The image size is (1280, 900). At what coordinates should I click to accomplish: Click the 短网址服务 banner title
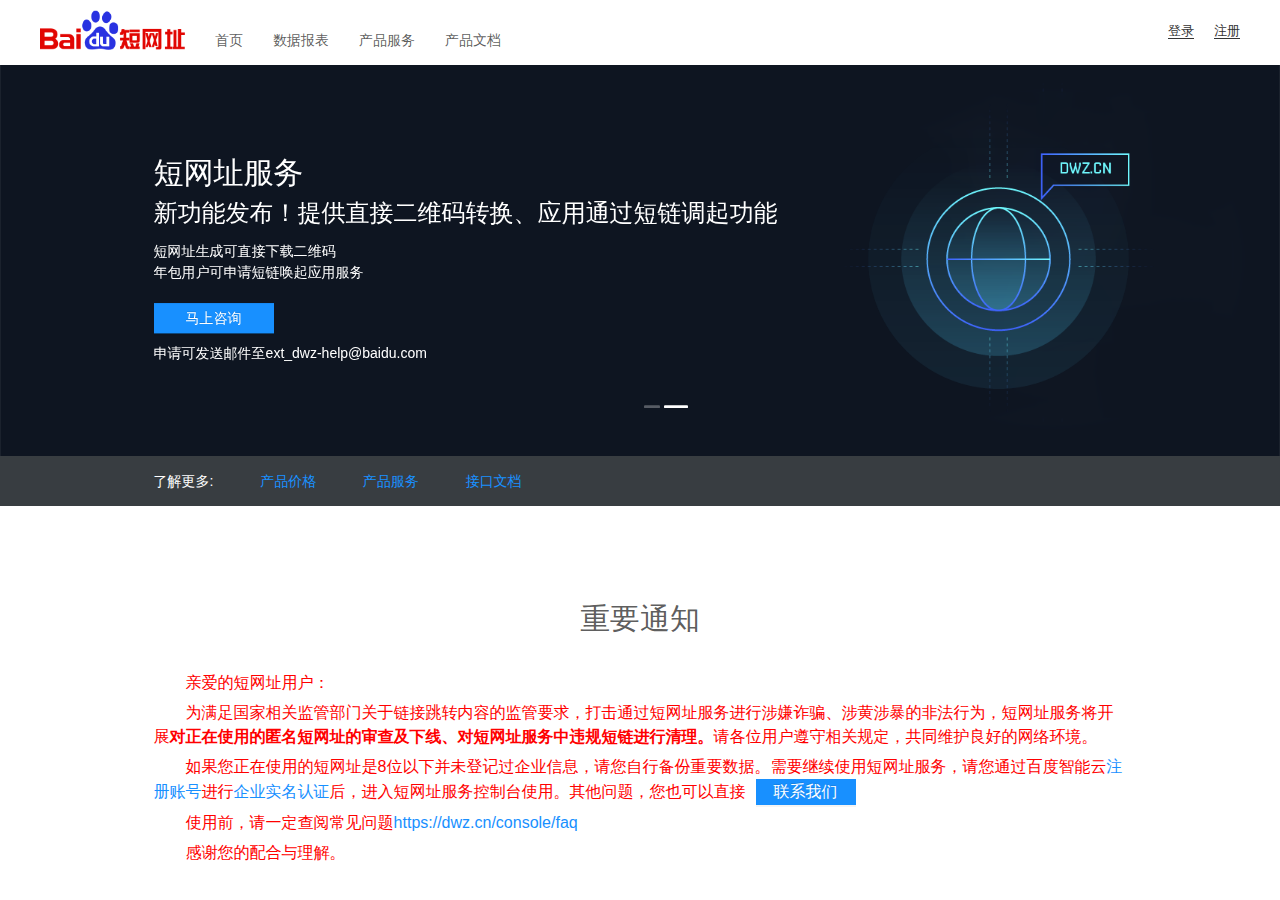click(x=228, y=173)
